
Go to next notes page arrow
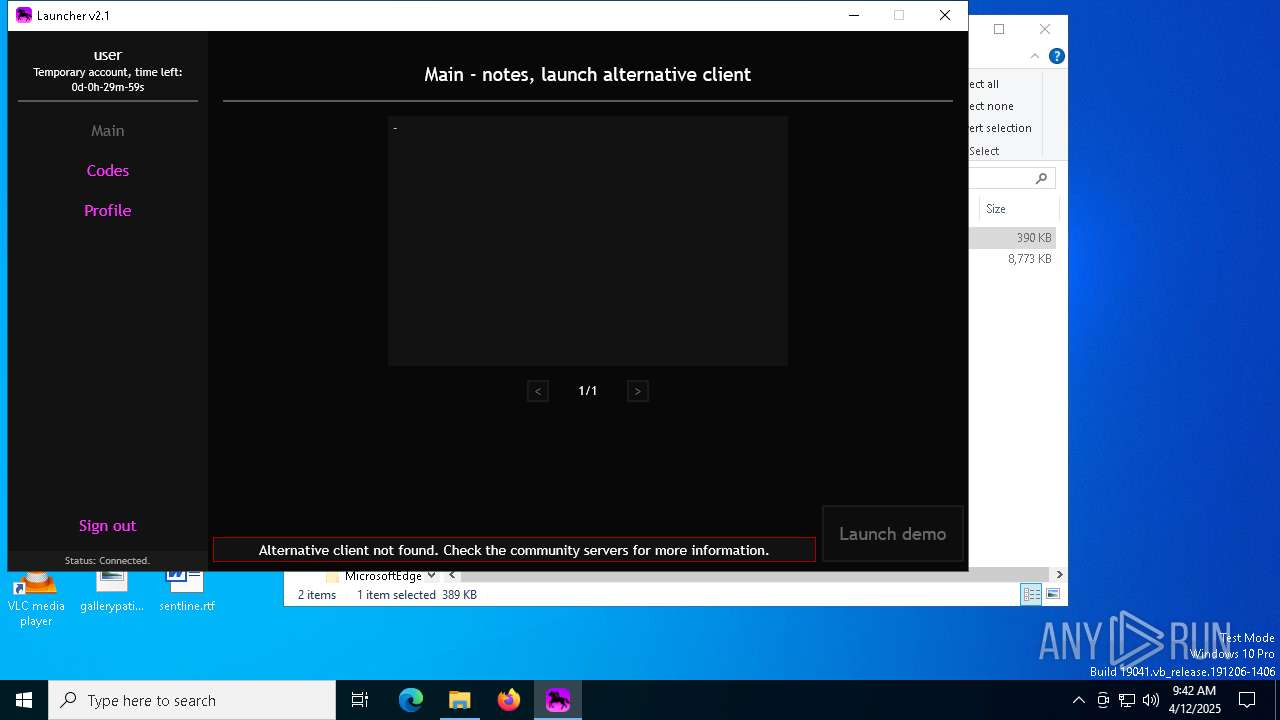(638, 391)
